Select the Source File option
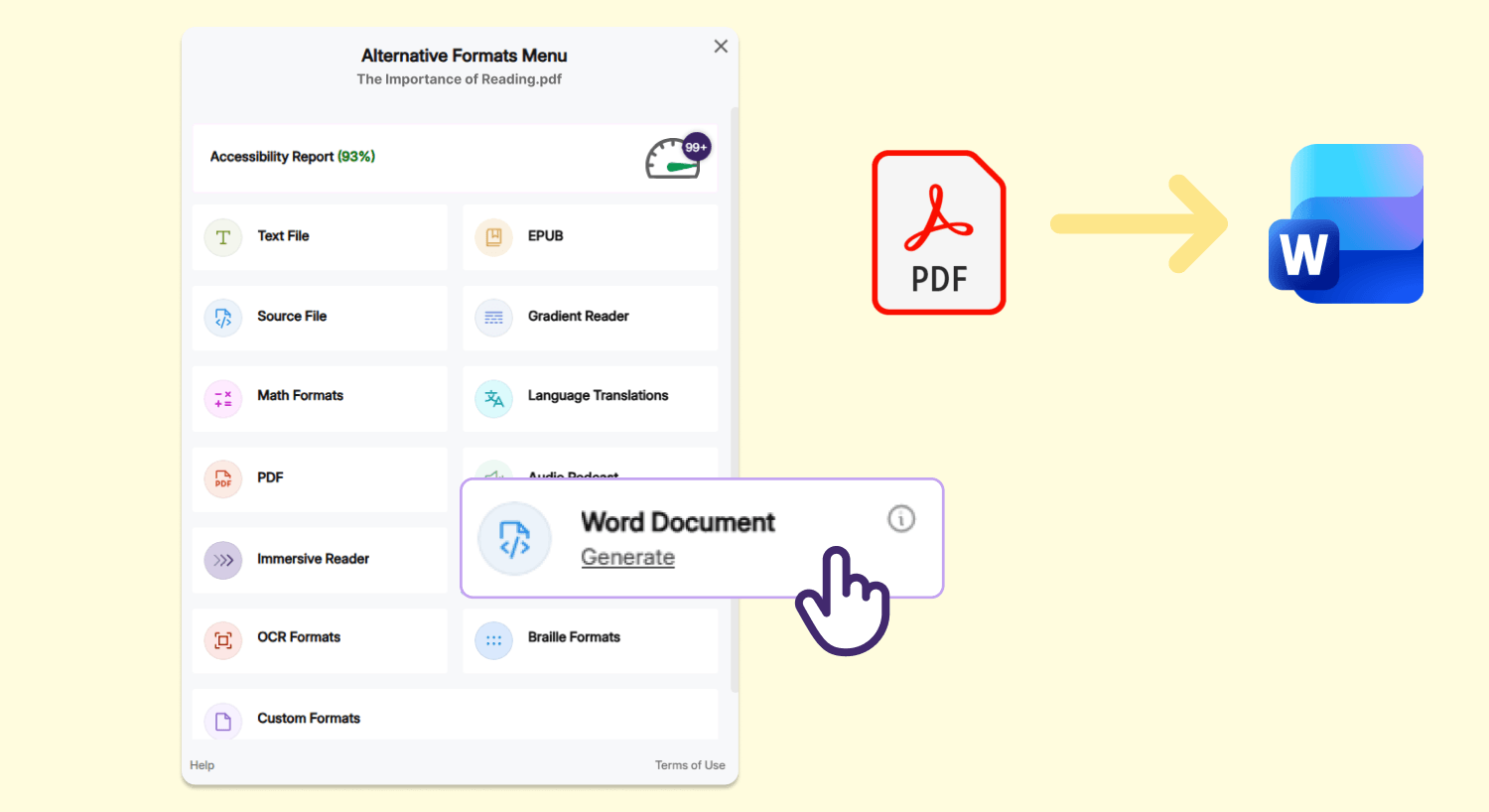The image size is (1489, 812). coord(320,318)
